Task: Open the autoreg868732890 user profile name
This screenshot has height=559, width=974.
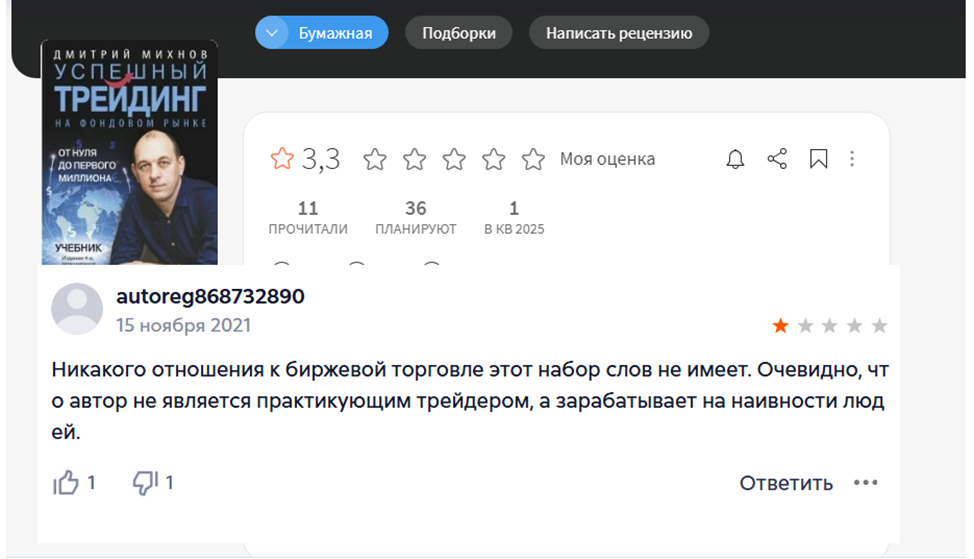Action: tap(211, 296)
